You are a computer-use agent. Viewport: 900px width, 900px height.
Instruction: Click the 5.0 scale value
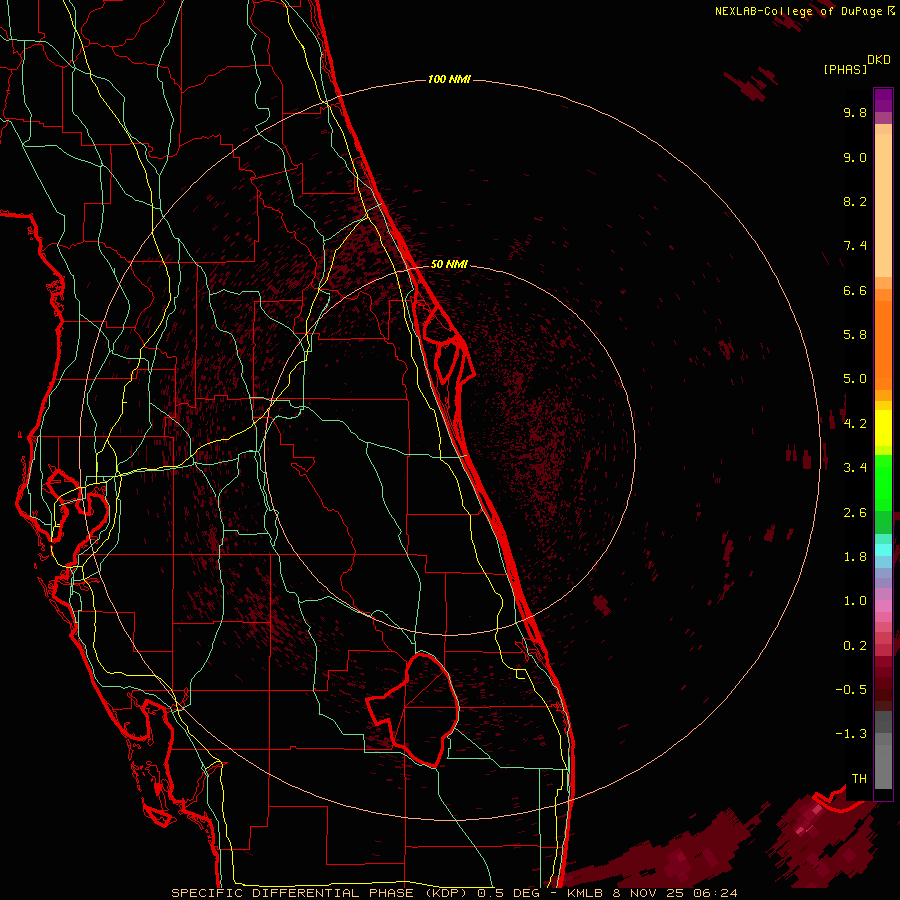click(855, 379)
